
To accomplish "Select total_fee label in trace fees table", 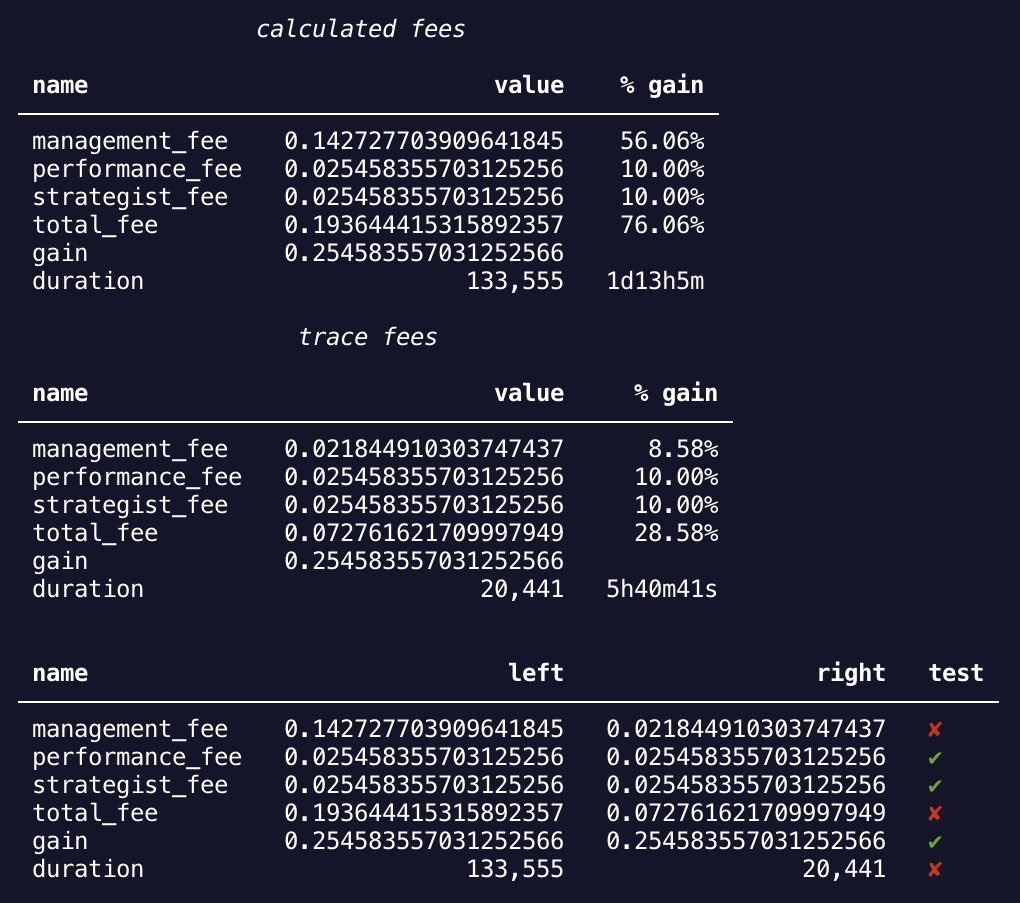I will click(x=95, y=533).
